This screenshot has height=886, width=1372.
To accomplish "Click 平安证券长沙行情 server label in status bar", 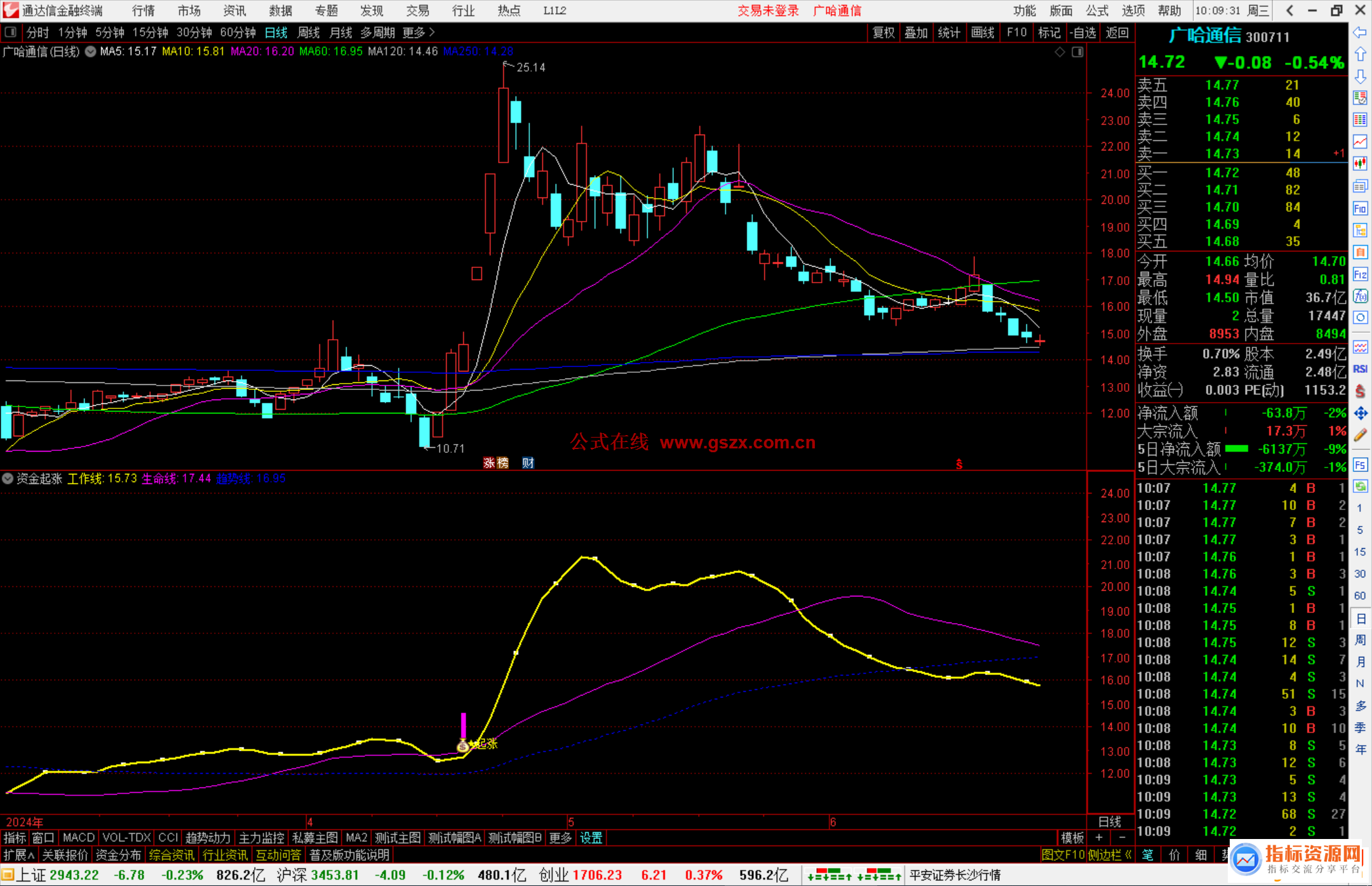I will 955,875.
